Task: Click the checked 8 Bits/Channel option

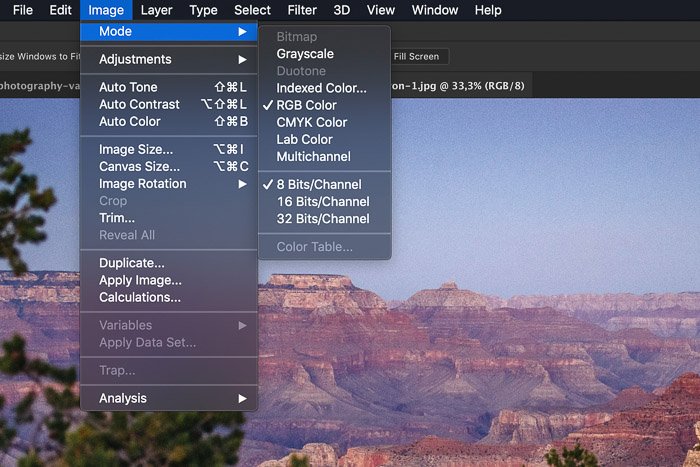Action: click(x=318, y=185)
